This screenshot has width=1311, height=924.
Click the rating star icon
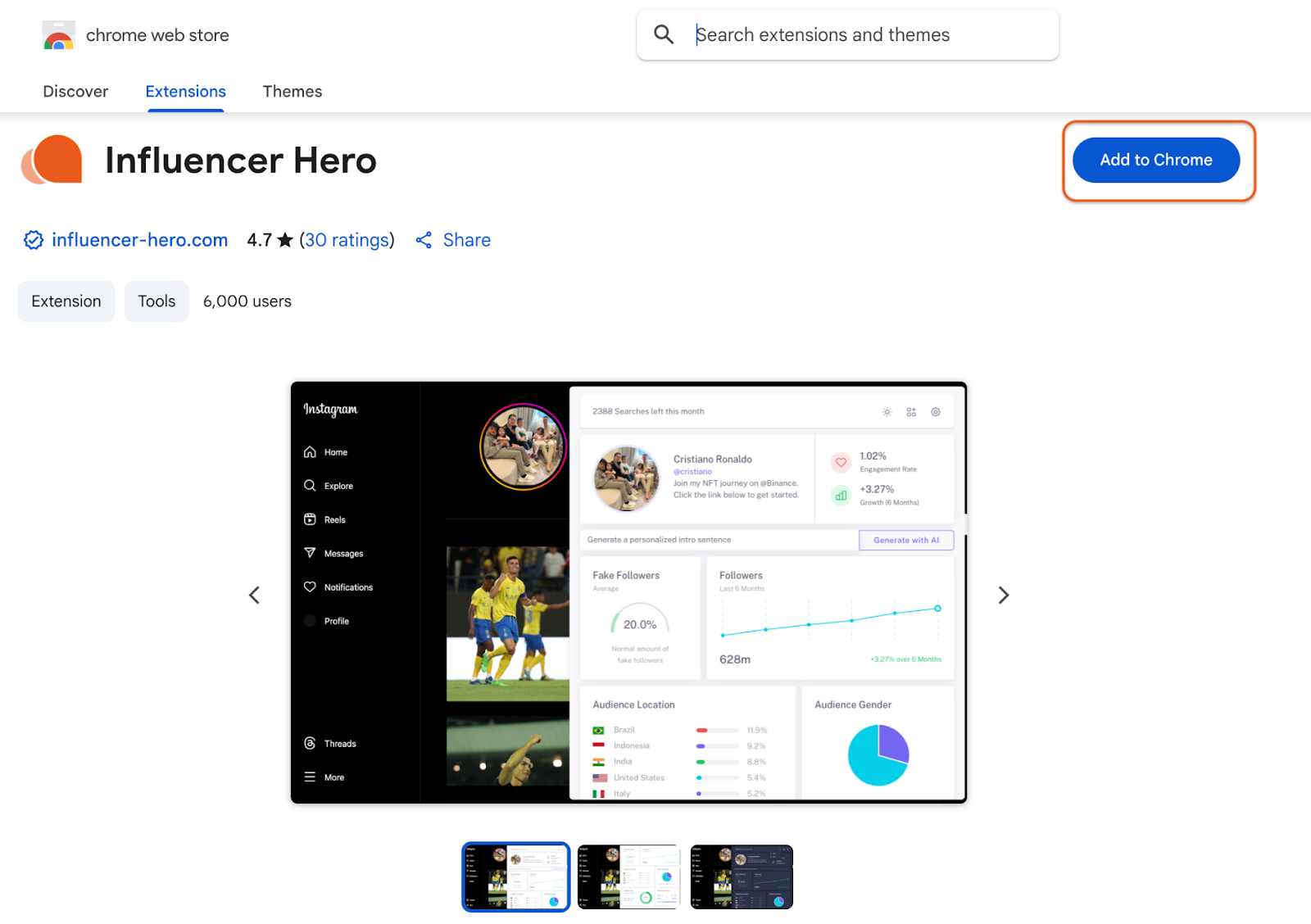(x=285, y=240)
